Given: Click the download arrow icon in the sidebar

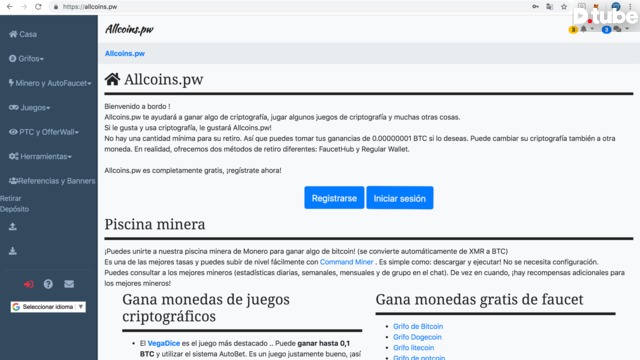Looking at the screenshot, I should [13, 251].
